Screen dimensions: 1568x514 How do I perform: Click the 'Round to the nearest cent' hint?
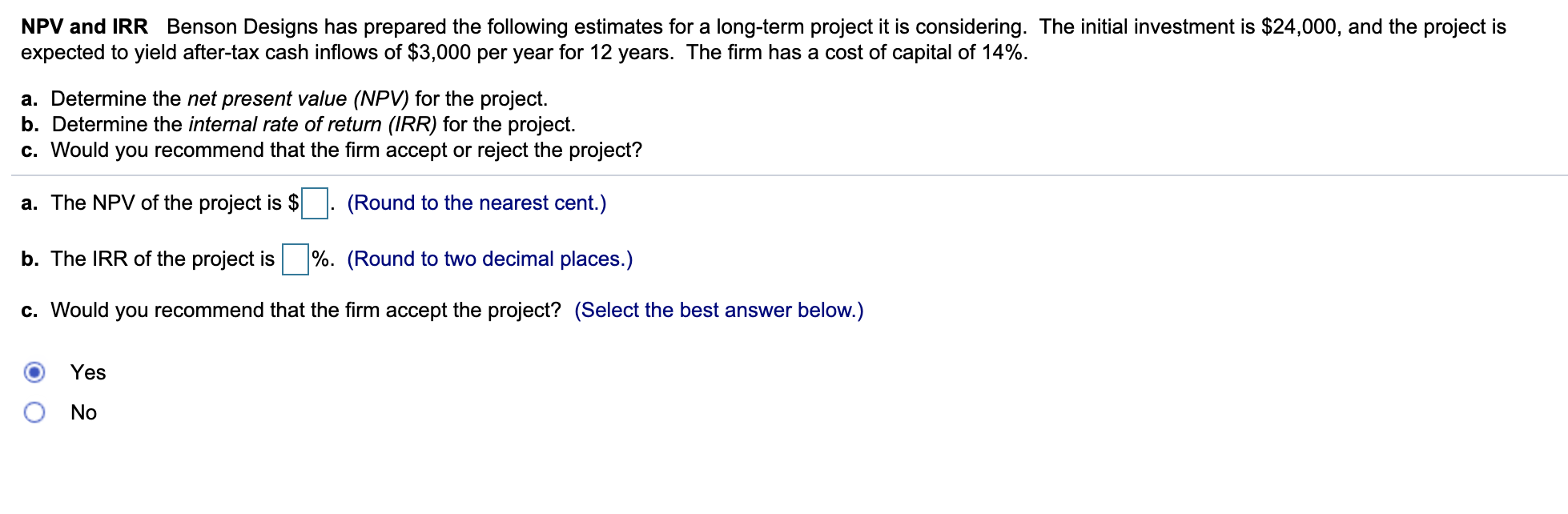[476, 203]
